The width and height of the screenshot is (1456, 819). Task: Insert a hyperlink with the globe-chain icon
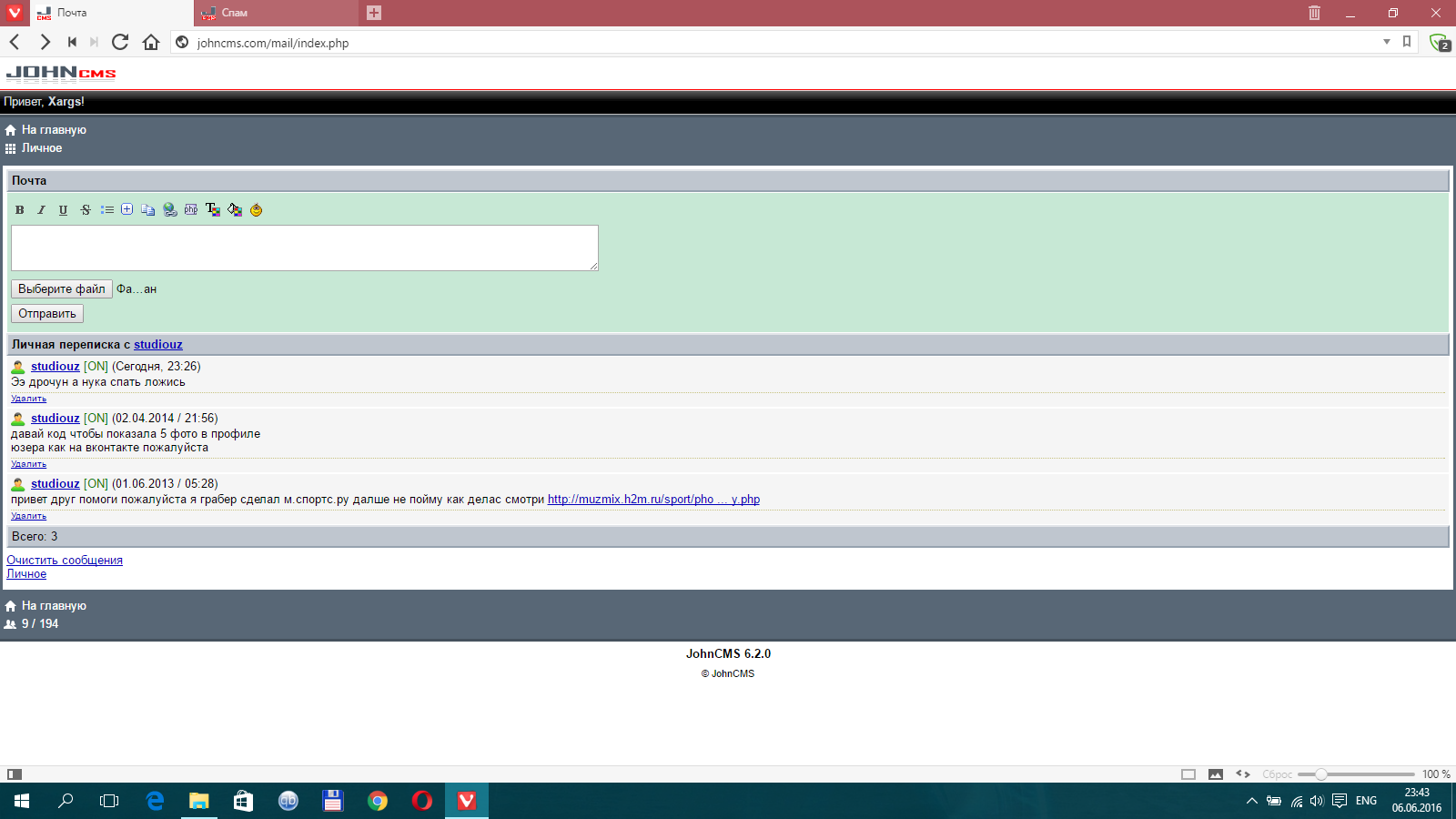(x=170, y=210)
